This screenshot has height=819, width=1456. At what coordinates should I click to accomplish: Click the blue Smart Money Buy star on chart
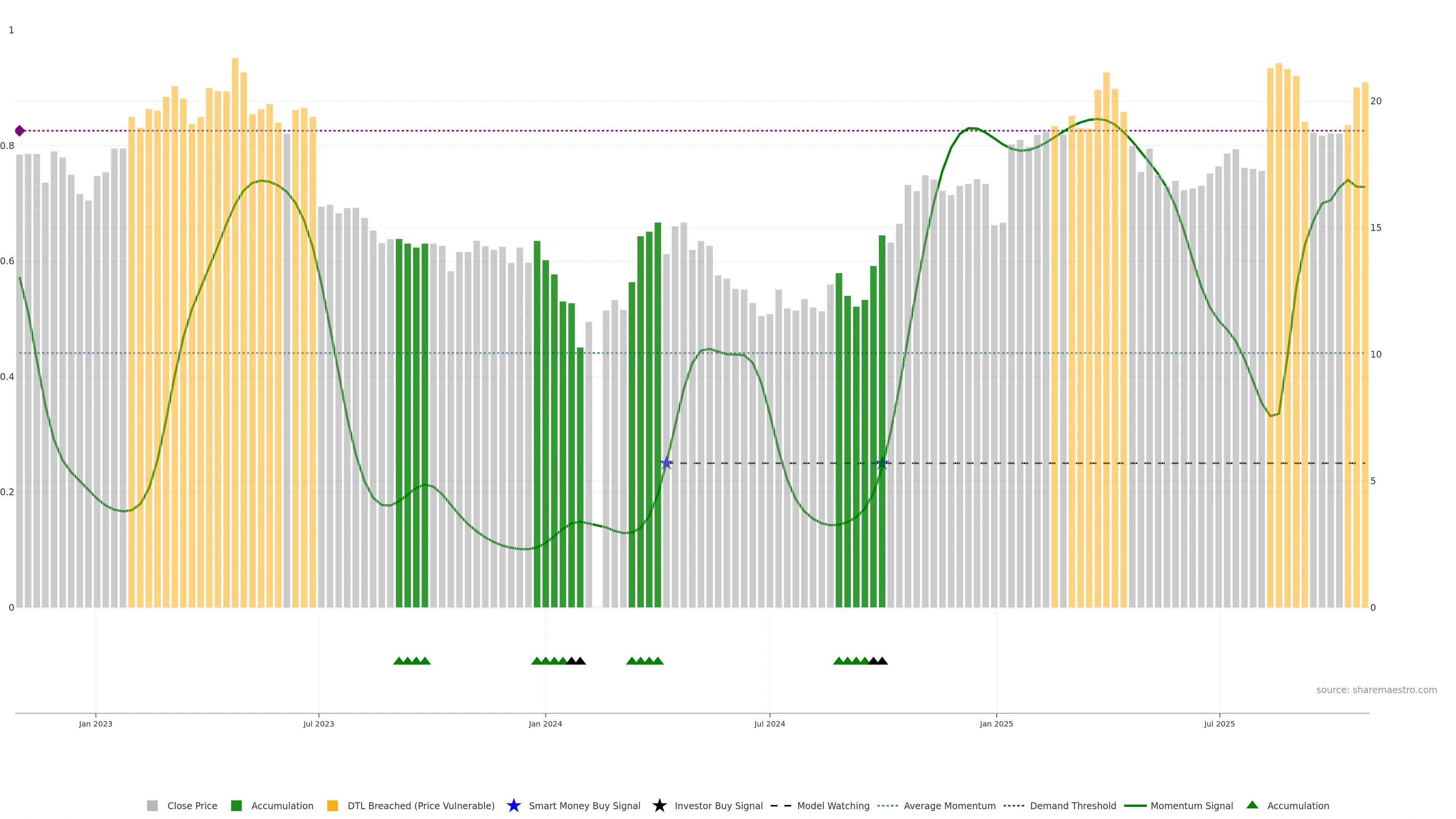tap(667, 463)
